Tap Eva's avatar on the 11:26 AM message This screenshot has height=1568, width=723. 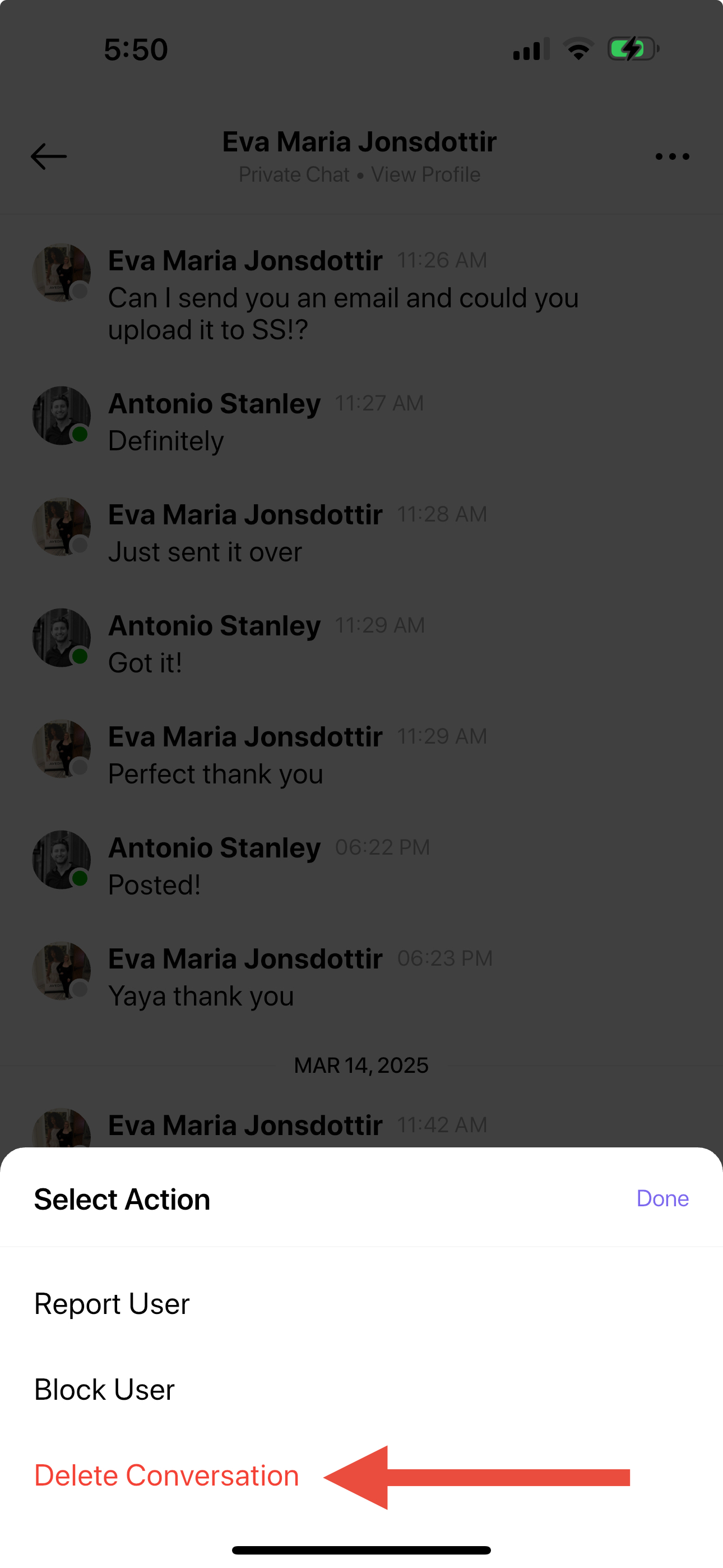[62, 273]
